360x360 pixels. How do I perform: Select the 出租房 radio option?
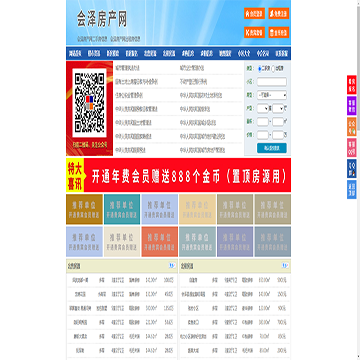pos(273,68)
